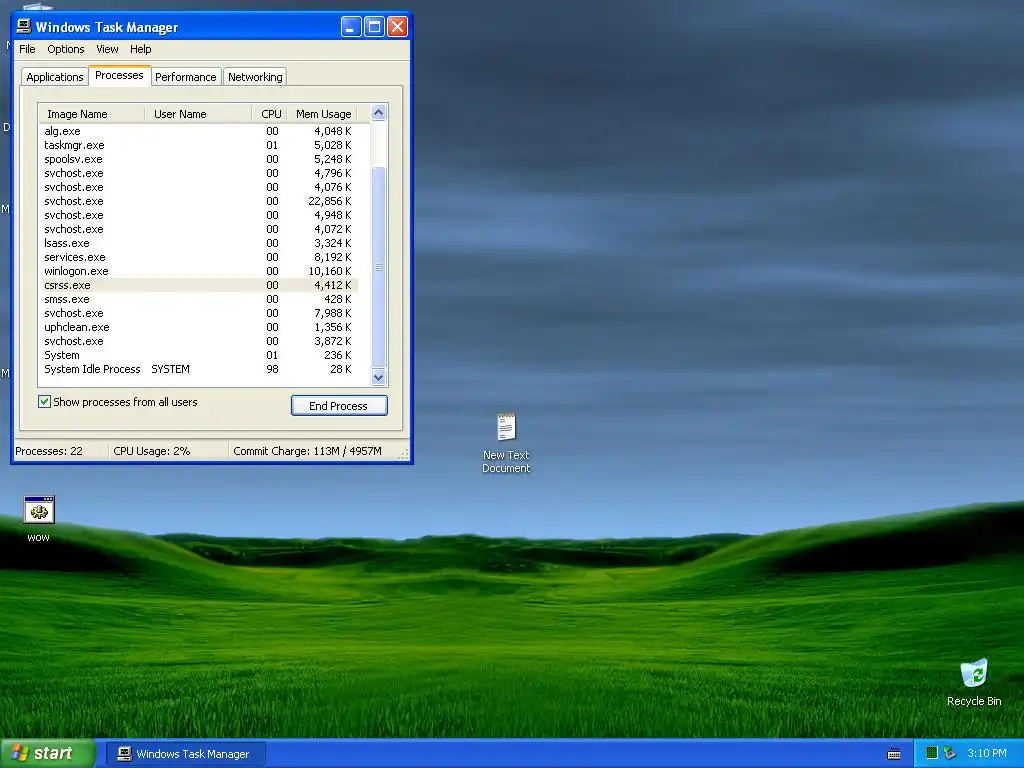
Task: Sort by Mem Usage column header
Action: (323, 114)
